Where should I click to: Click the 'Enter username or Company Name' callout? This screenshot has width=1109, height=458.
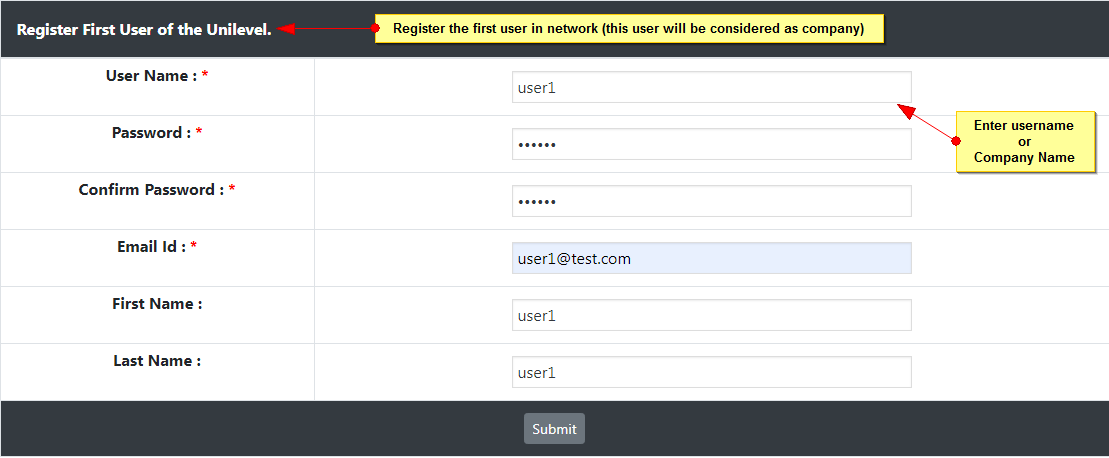pyautogui.click(x=1024, y=141)
